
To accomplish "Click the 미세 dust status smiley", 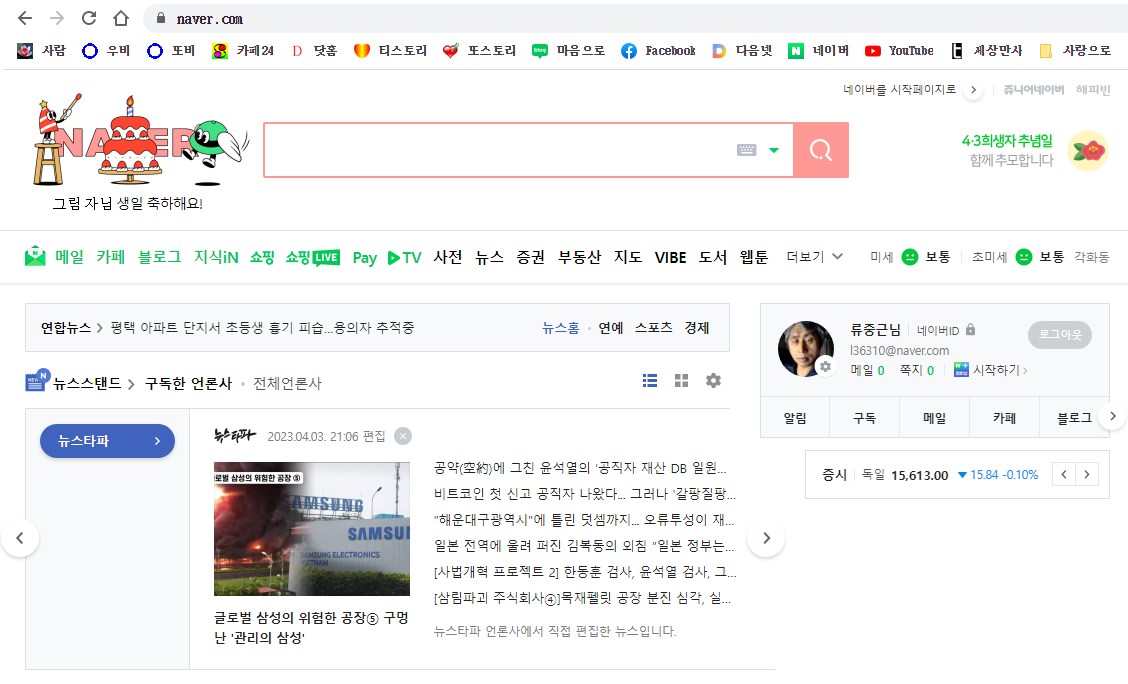I will click(x=910, y=257).
